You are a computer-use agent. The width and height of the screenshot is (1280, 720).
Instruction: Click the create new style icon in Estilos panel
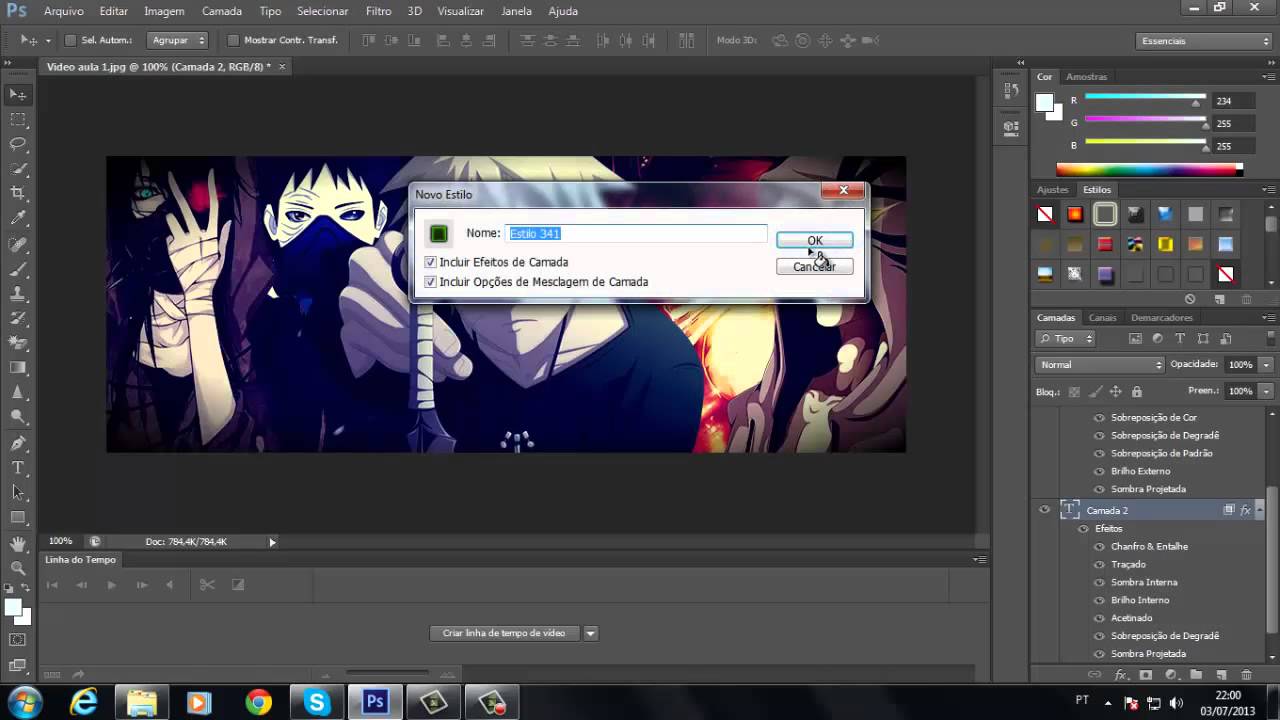[1220, 299]
